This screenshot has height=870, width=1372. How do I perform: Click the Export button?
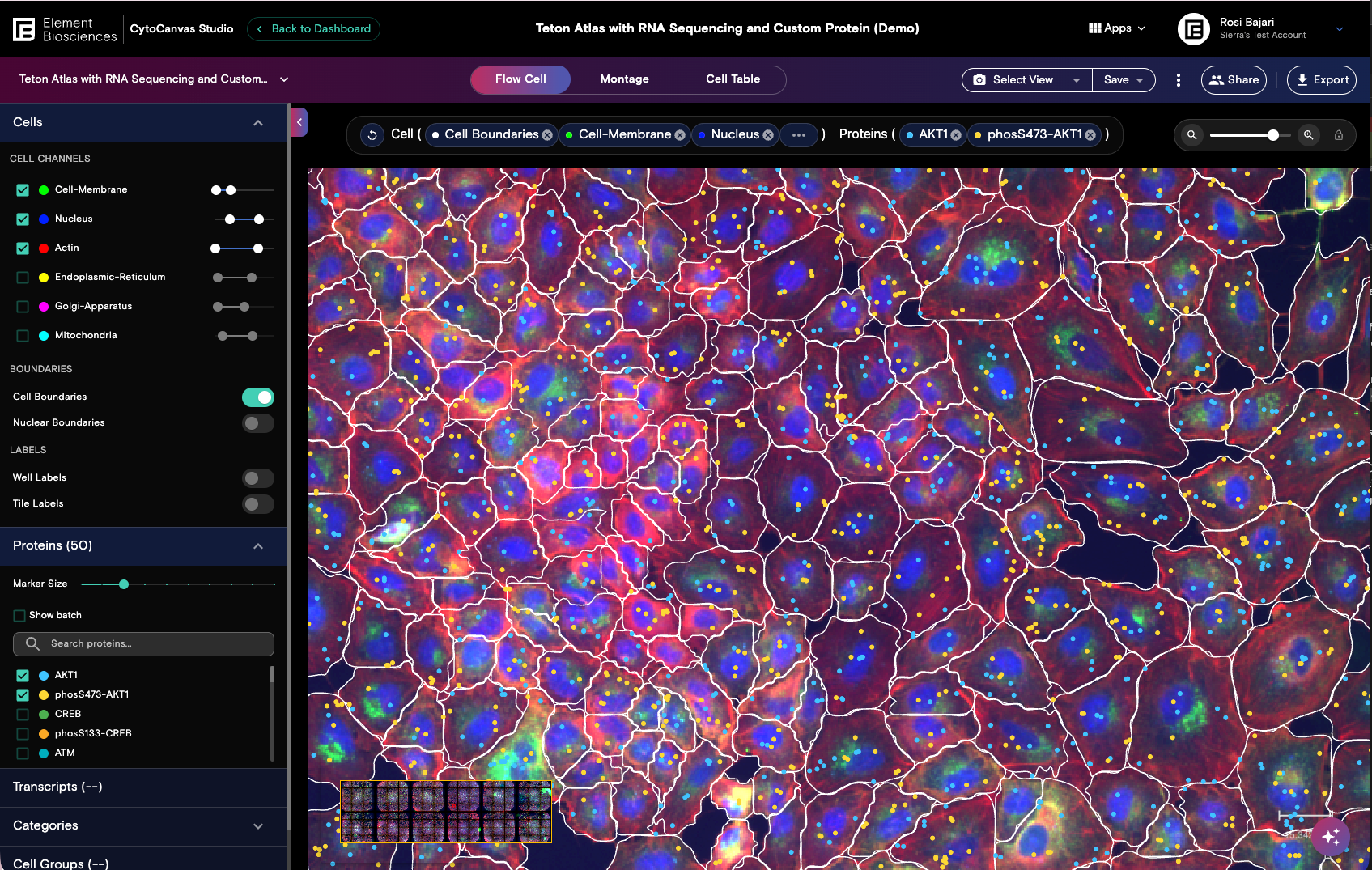1322,80
